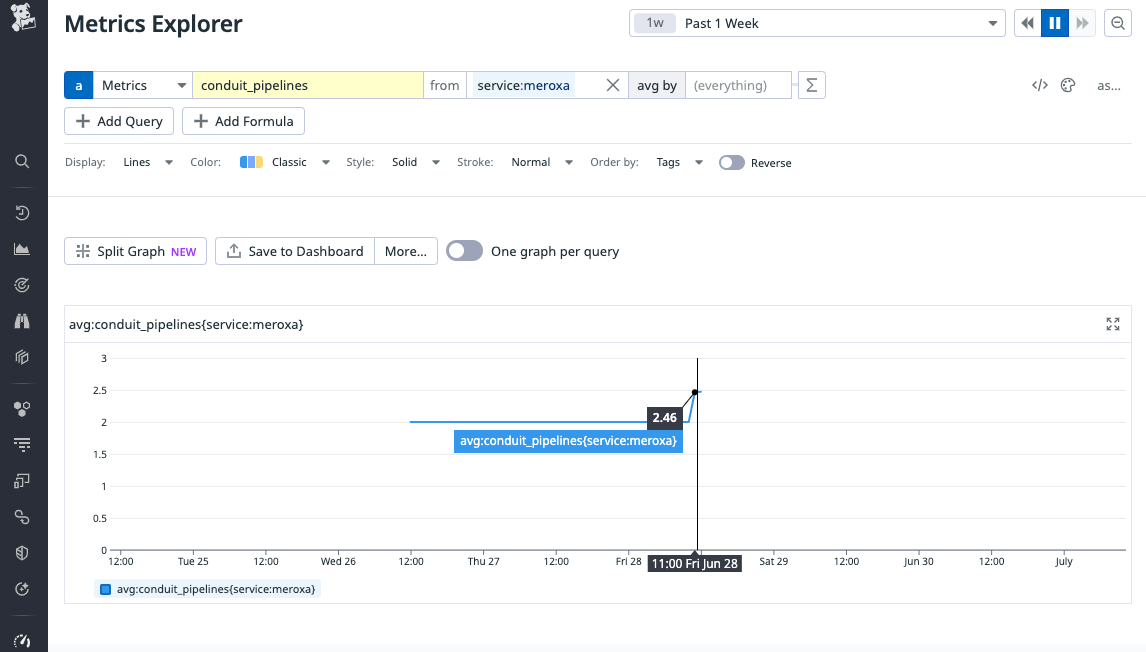The width and height of the screenshot is (1146, 652).
Task: Click the Datadog bone logo
Action: (x=22, y=17)
